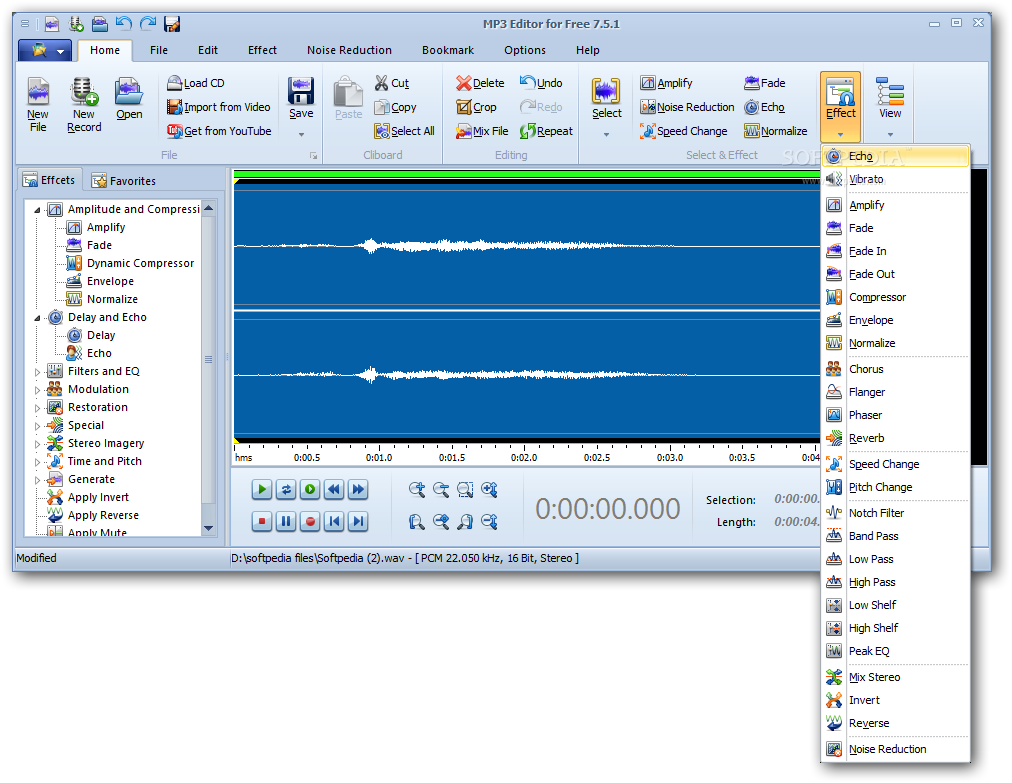
Task: Click Noise Reduction in the ribbon
Action: point(687,107)
